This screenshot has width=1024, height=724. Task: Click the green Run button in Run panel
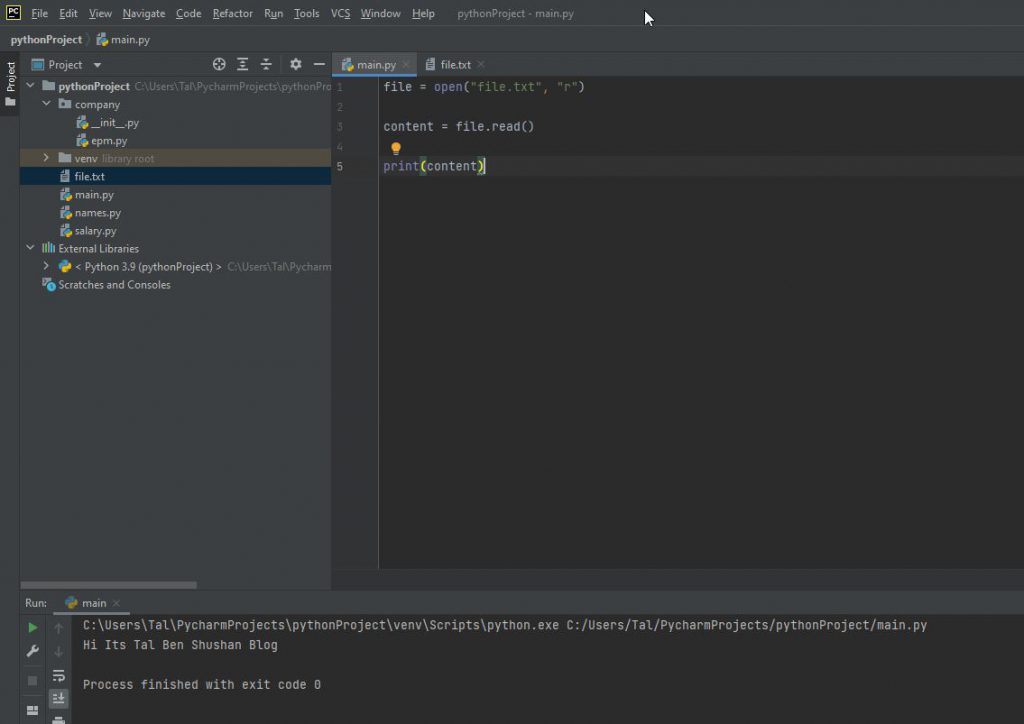pyautogui.click(x=32, y=627)
